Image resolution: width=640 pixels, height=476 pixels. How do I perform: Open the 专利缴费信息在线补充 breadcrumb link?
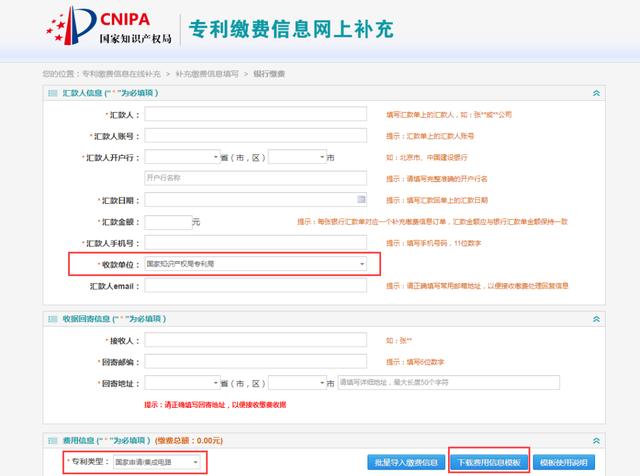121,74
